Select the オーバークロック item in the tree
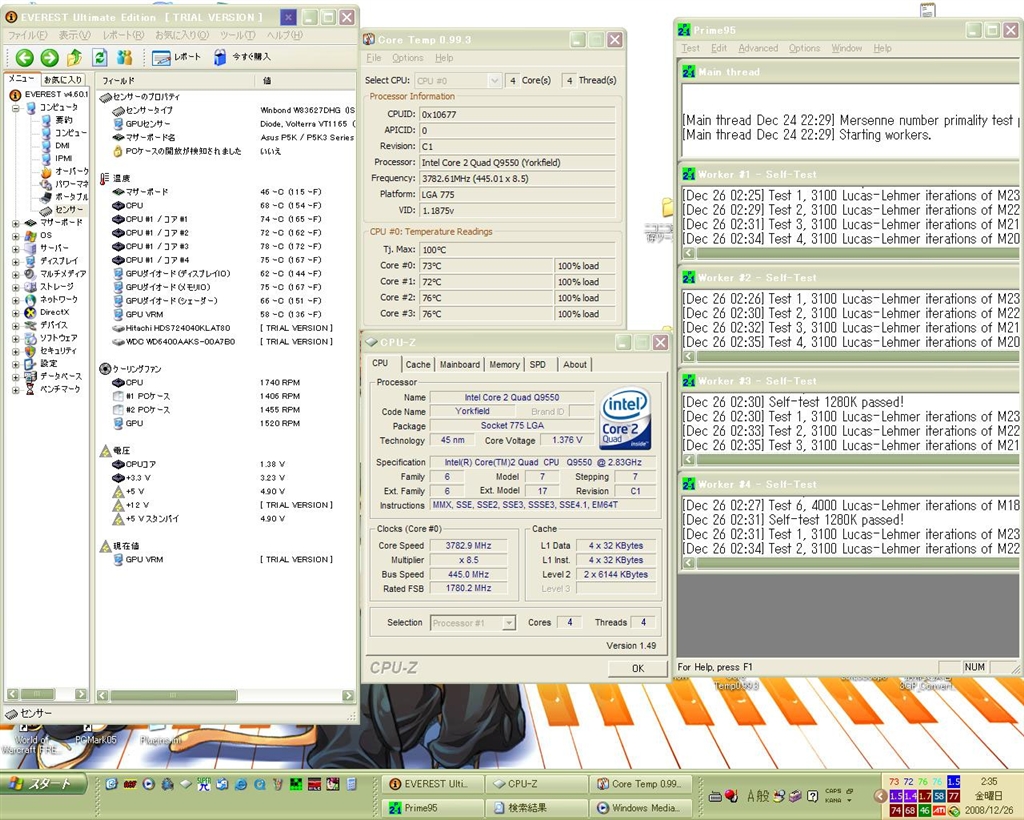This screenshot has height=820, width=1024. (x=69, y=171)
